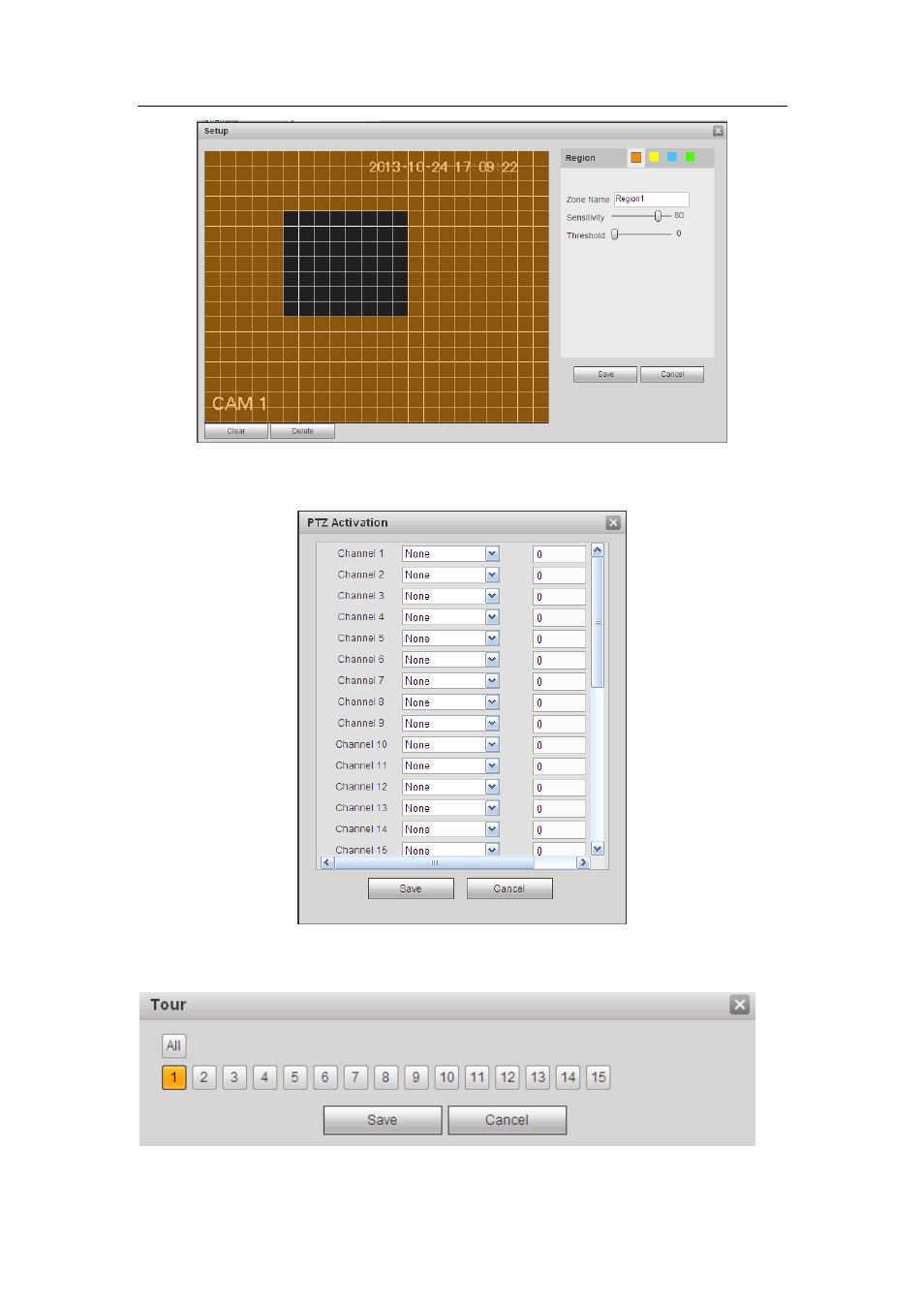The image size is (924, 1308).
Task: Close the Setup dialog
Action: (x=718, y=131)
